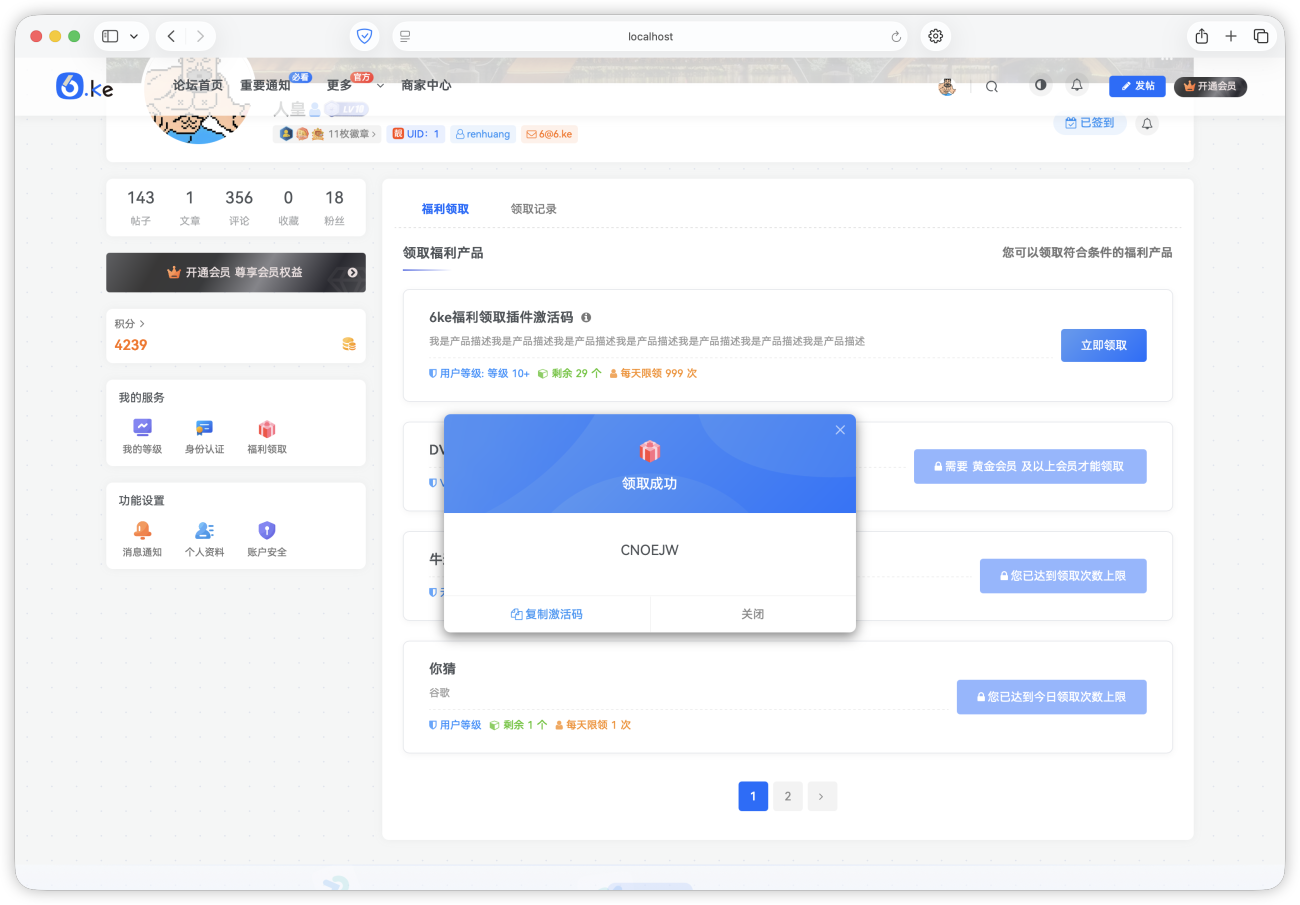
Task: Click 复制激活码 to copy activation code
Action: click(546, 613)
